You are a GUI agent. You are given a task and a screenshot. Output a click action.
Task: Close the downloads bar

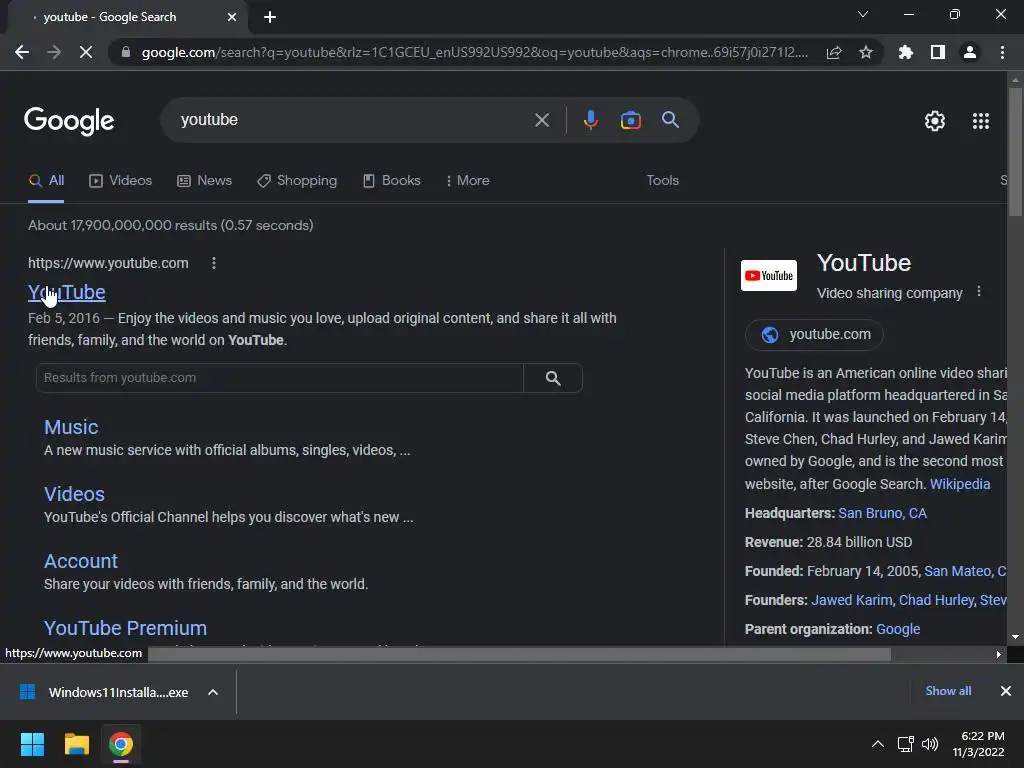pos(1006,691)
